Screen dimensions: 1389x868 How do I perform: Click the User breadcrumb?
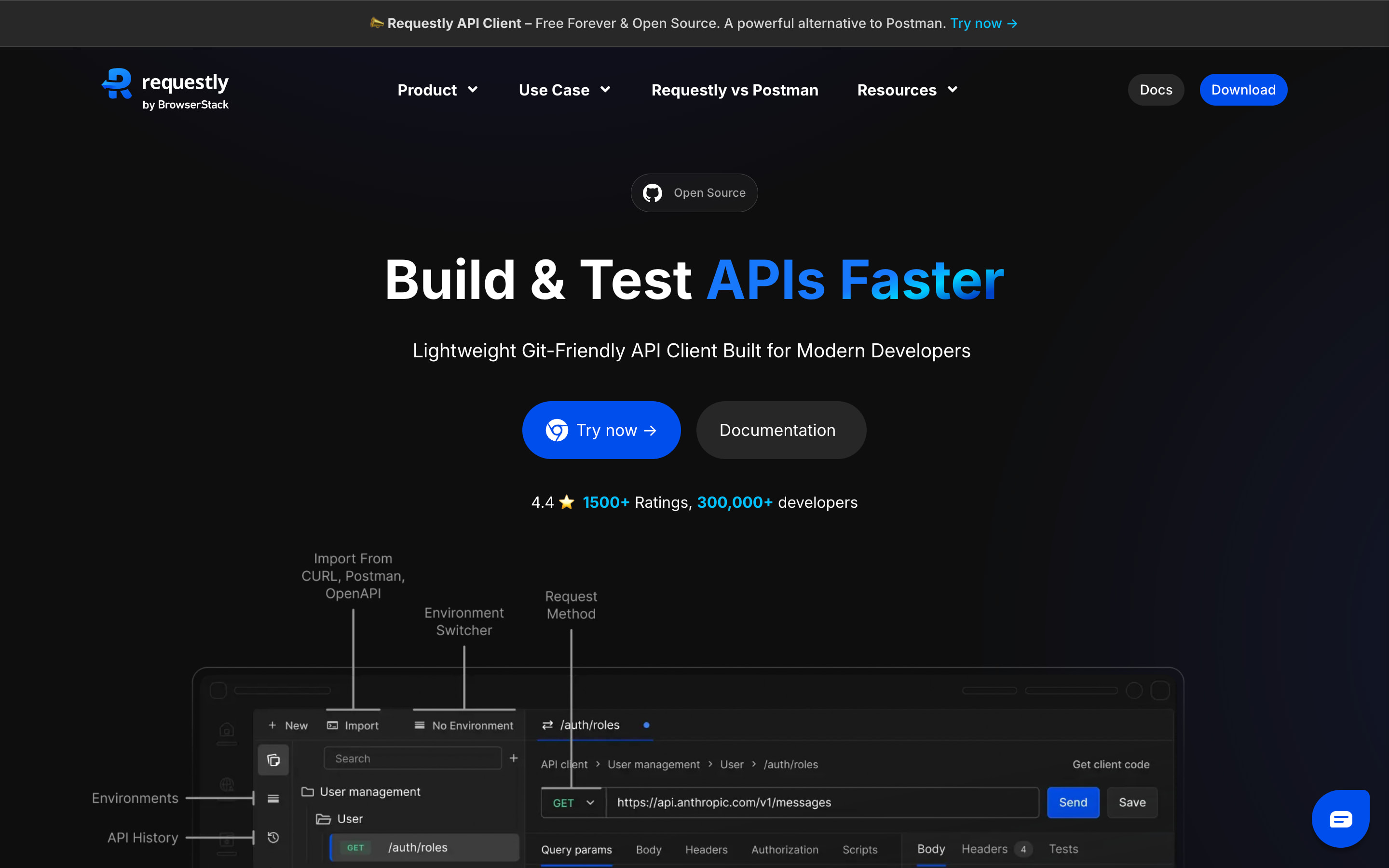(x=732, y=765)
